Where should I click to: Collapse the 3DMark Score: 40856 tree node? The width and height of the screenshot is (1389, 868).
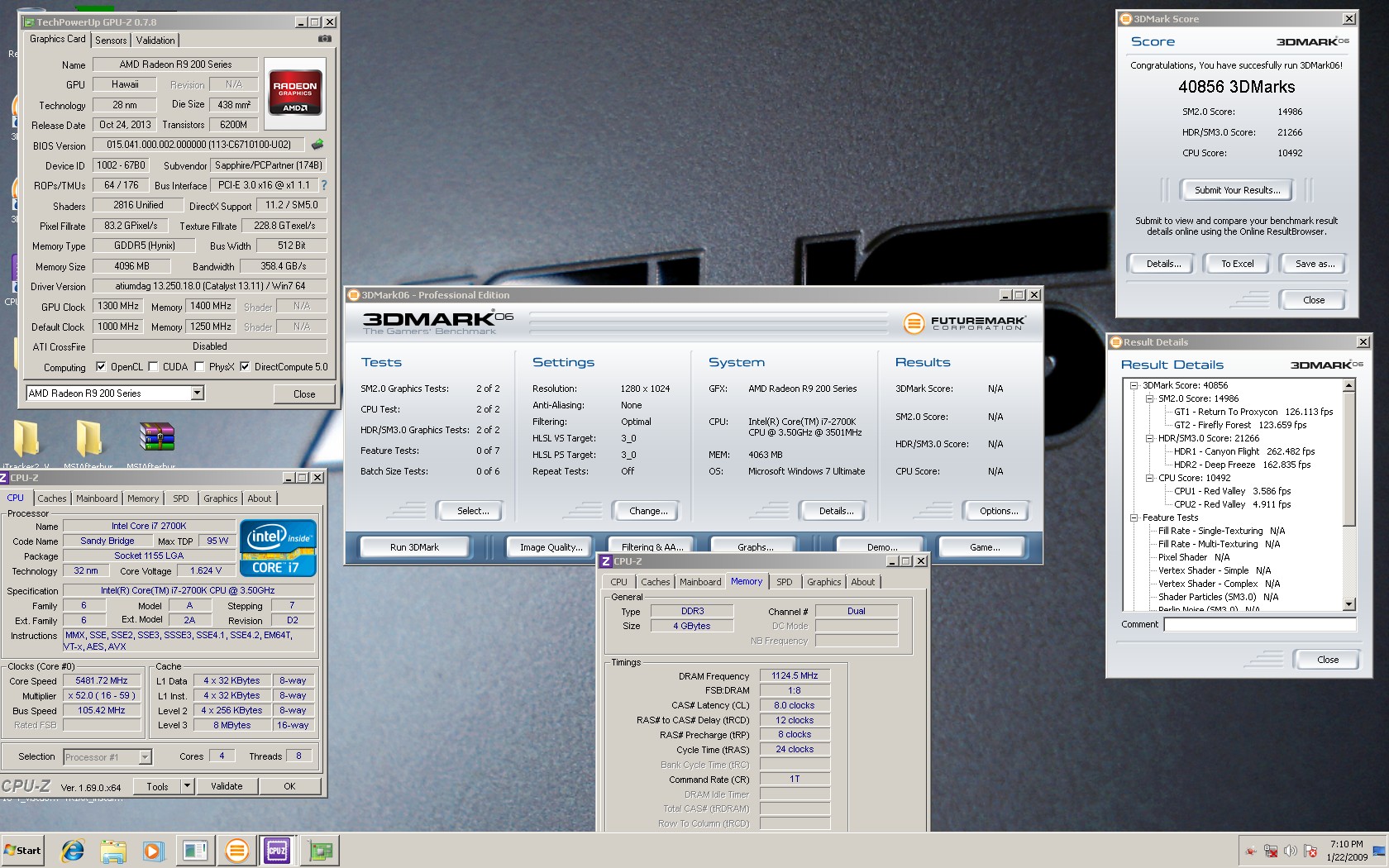(1134, 385)
